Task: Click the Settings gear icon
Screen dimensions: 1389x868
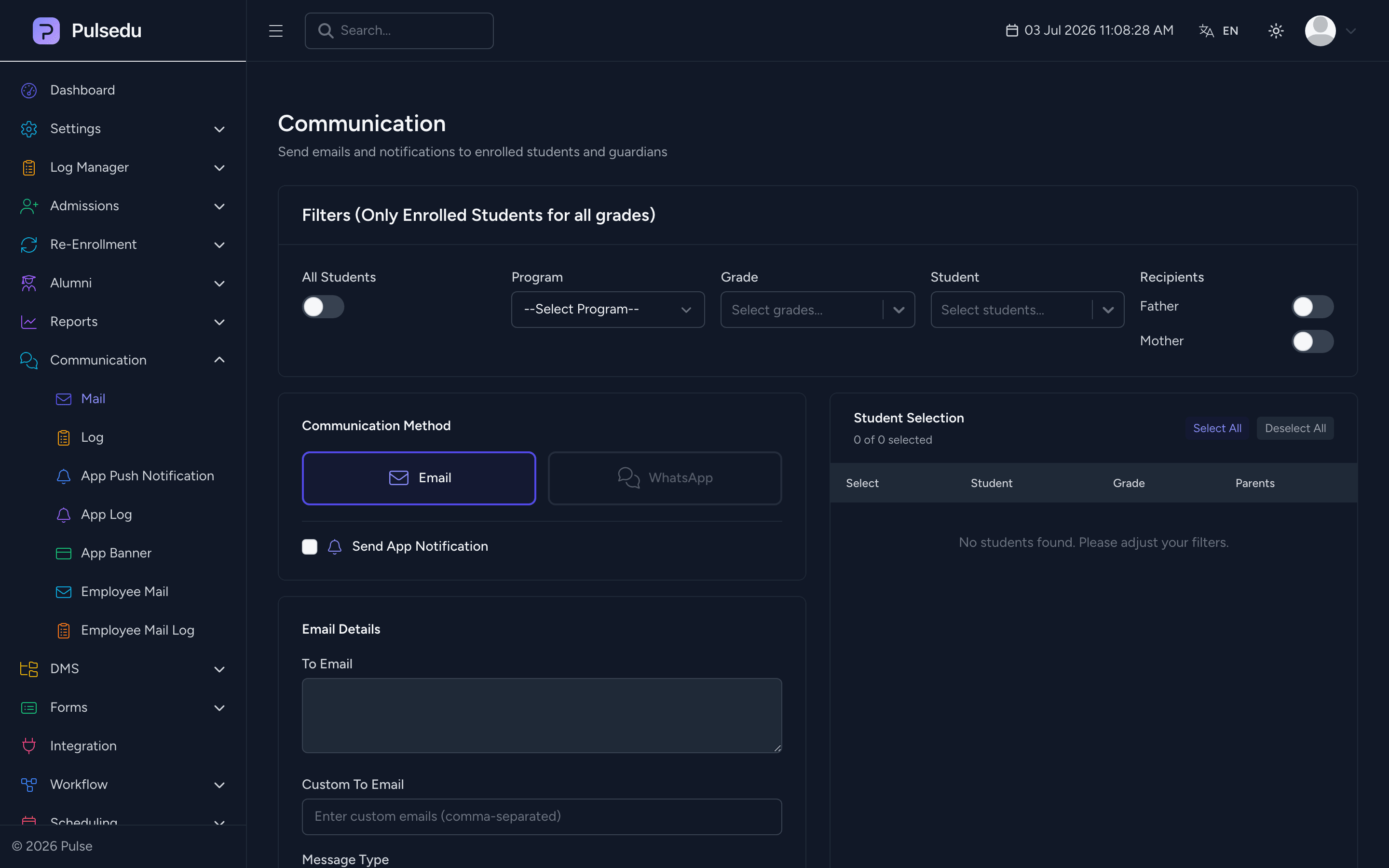Action: 29,129
